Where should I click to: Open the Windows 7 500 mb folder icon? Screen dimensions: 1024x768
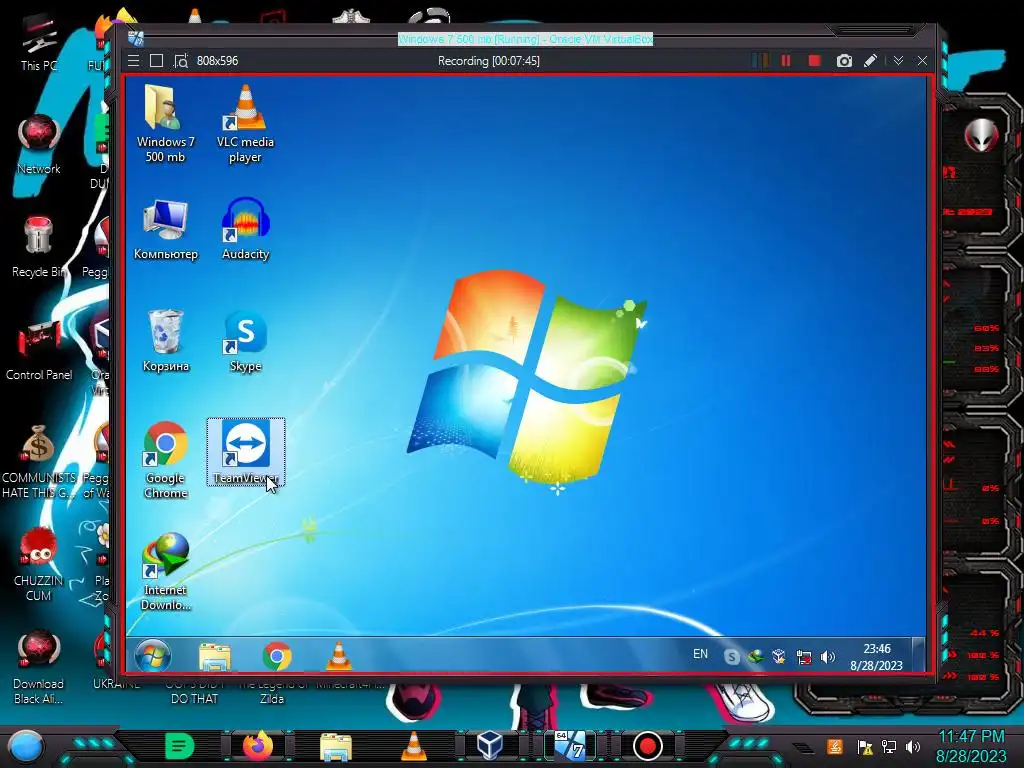165,123
